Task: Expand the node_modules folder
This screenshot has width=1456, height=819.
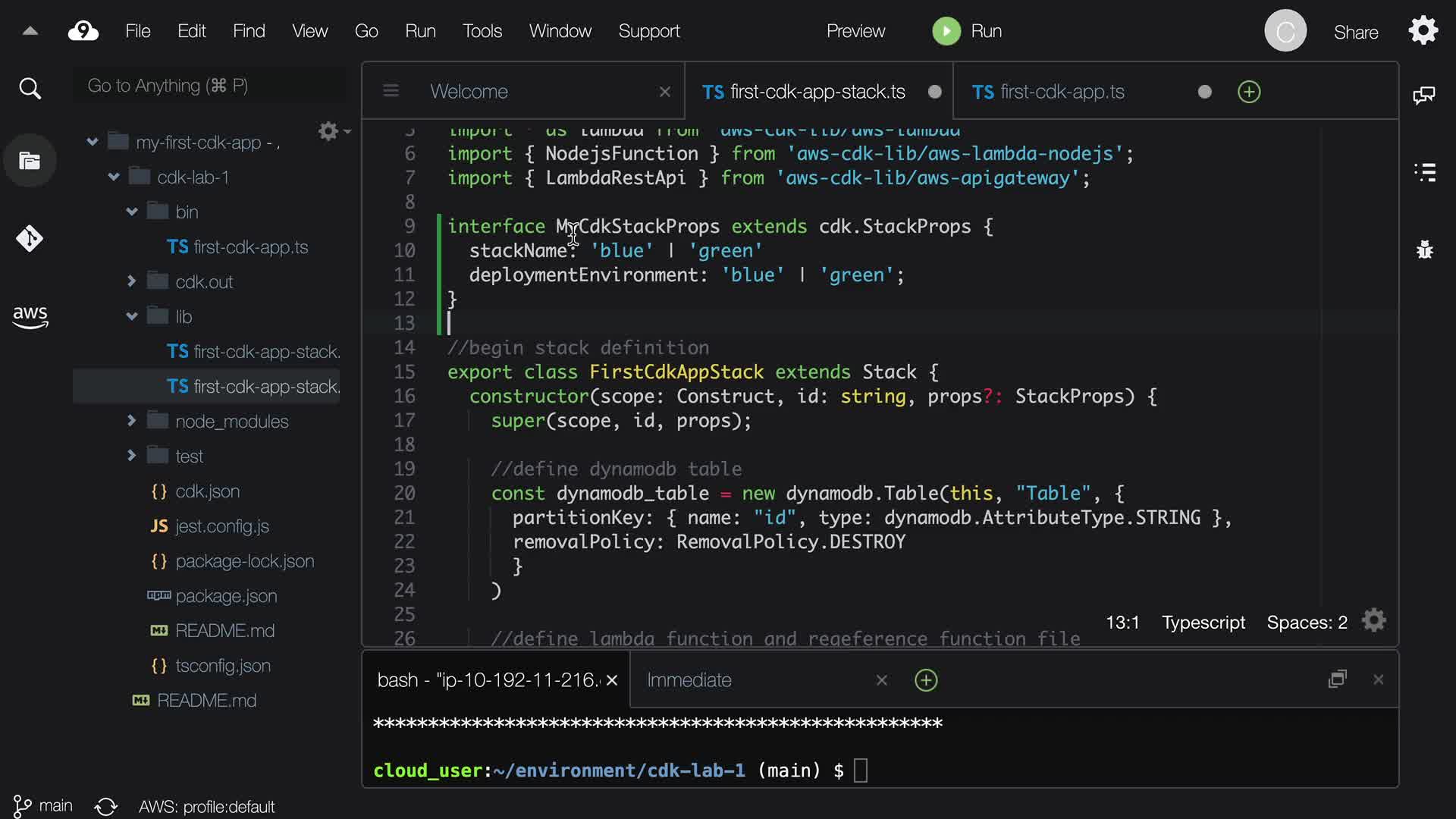Action: [131, 421]
